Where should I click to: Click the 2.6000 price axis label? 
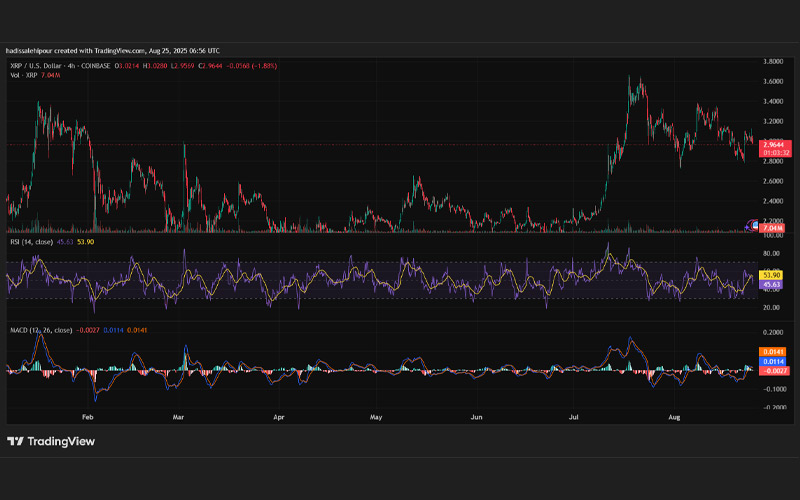pyautogui.click(x=773, y=181)
